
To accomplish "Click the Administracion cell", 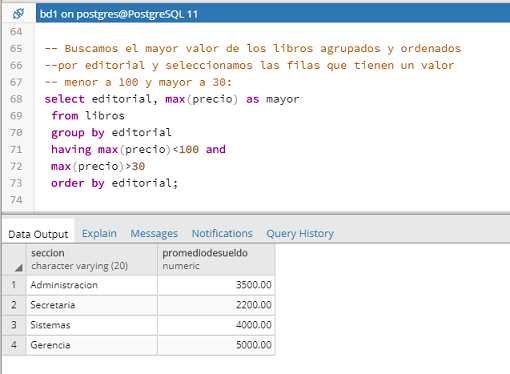I will coord(92,285).
